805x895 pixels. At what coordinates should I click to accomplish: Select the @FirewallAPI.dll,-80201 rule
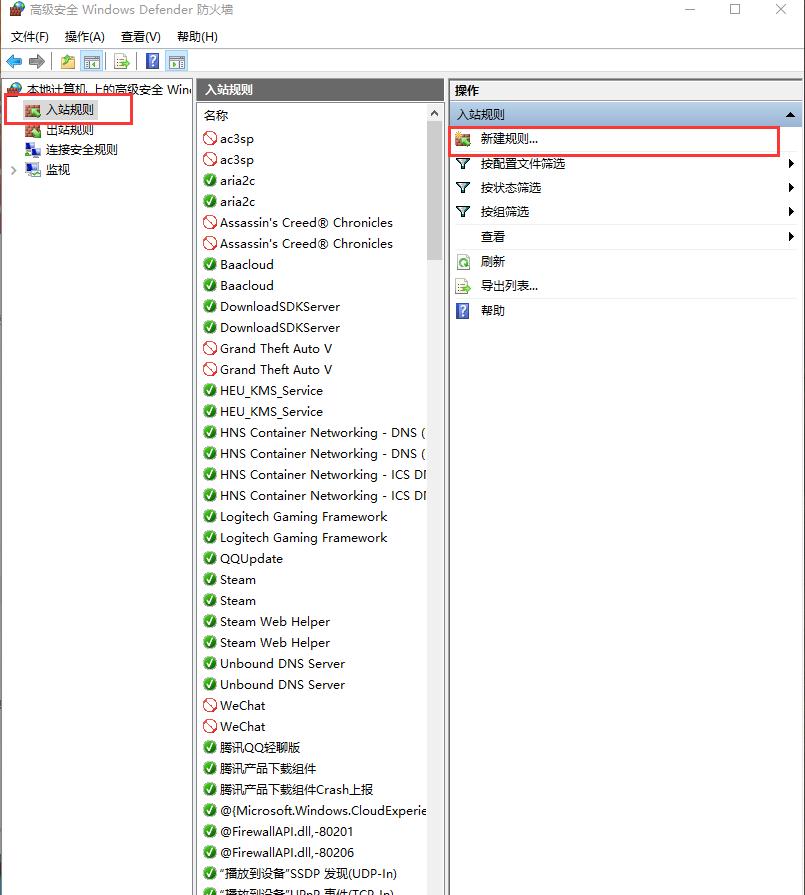[x=287, y=831]
